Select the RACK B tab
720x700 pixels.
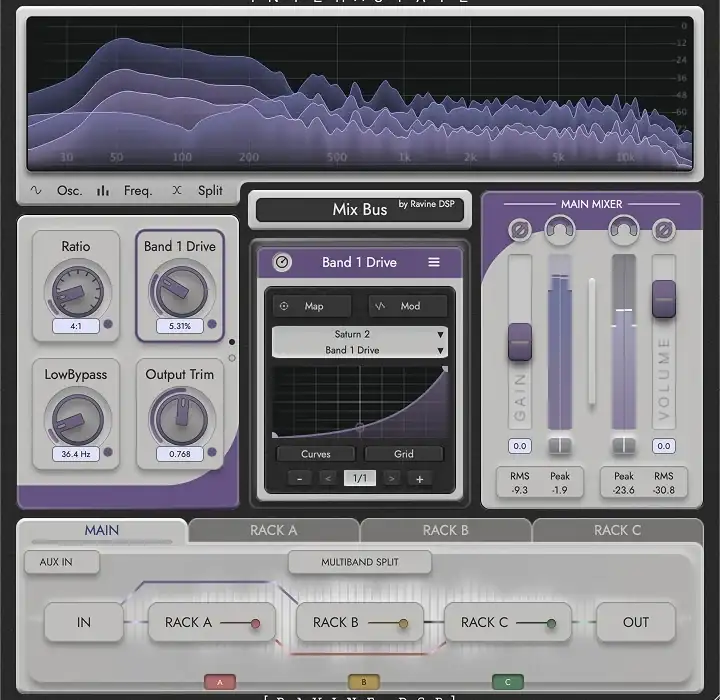pos(445,531)
